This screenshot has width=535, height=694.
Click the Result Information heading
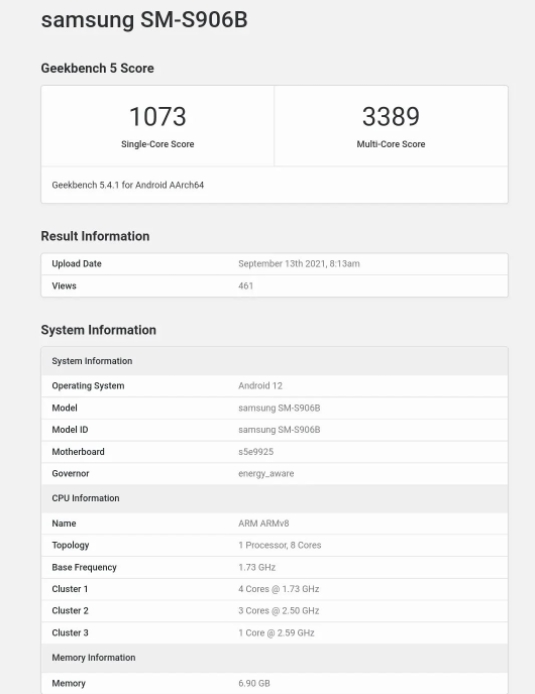(x=95, y=236)
